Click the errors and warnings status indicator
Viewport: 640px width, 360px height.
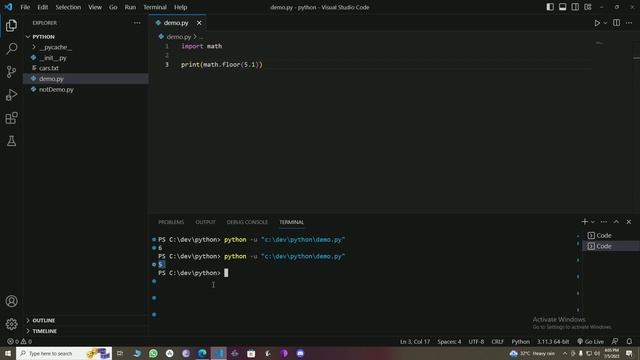pos(19,342)
